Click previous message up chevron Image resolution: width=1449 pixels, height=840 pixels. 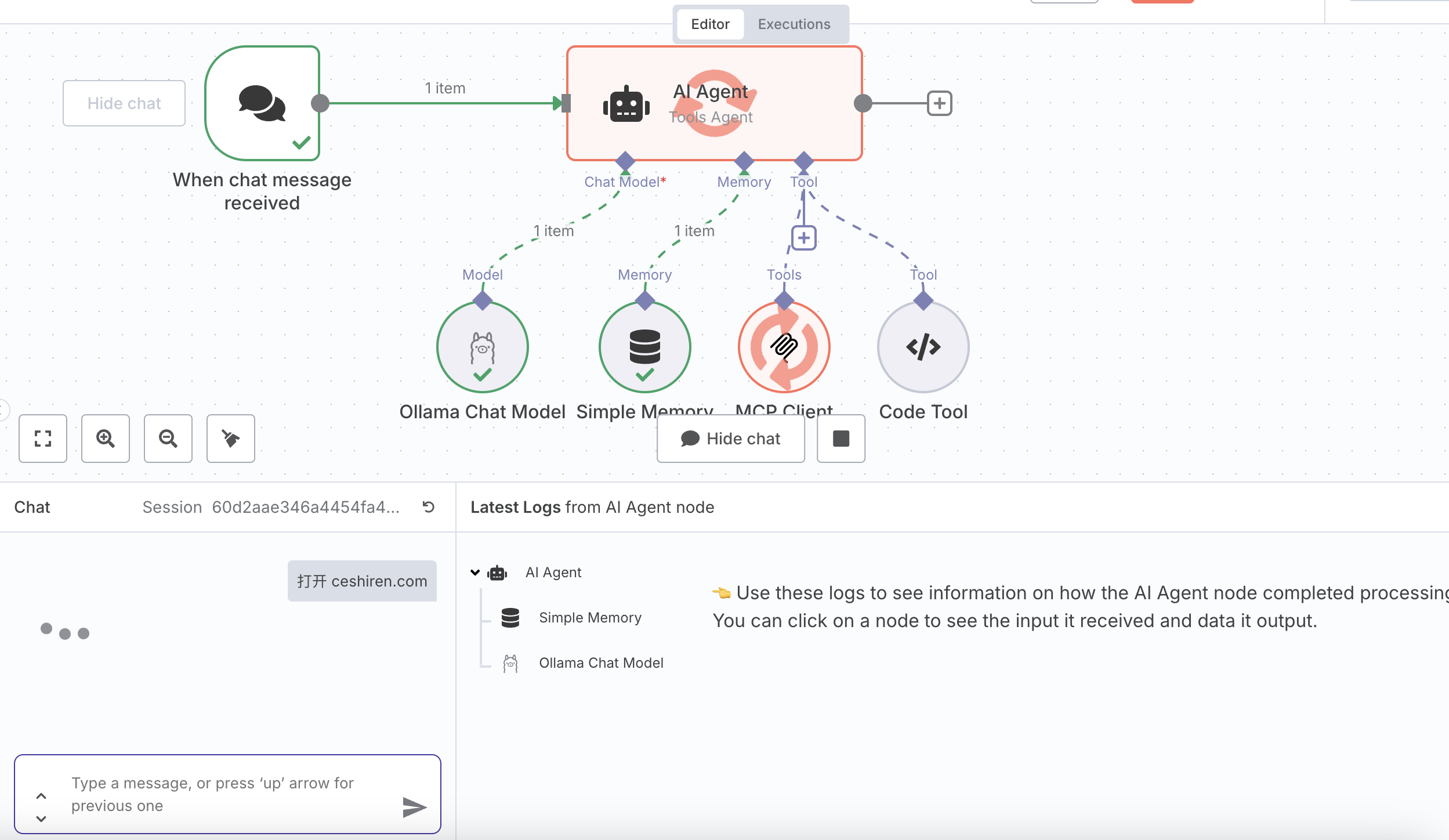[x=41, y=796]
